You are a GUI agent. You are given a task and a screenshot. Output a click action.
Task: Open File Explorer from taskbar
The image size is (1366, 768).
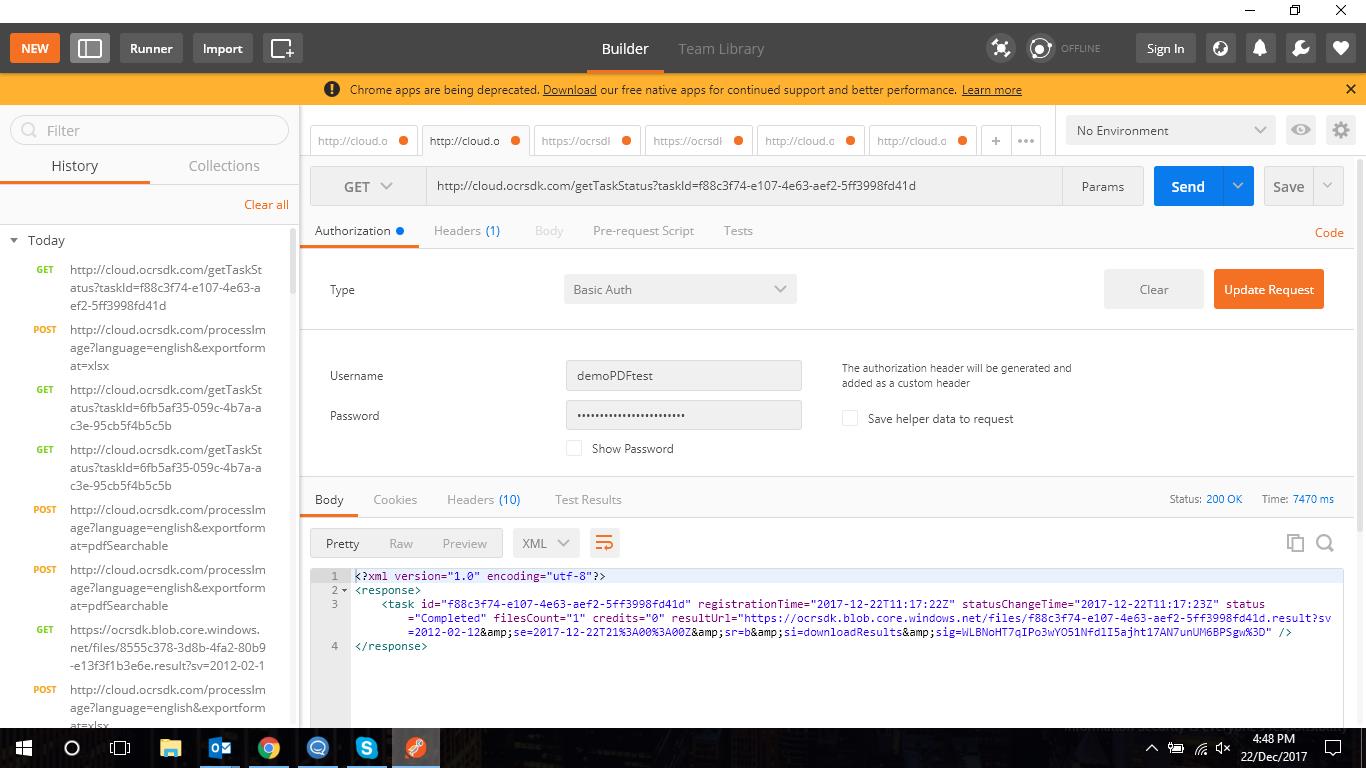point(170,748)
